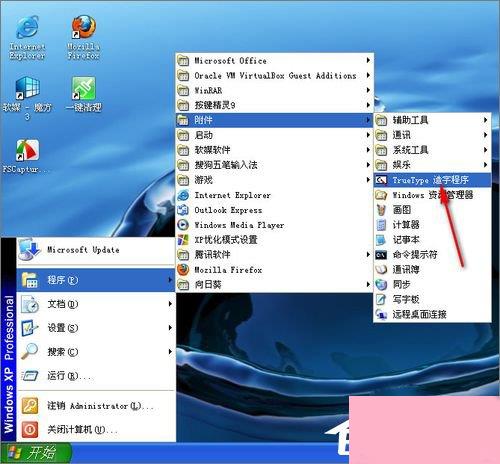
Task: Click the 设置 settings icon
Action: [29, 328]
